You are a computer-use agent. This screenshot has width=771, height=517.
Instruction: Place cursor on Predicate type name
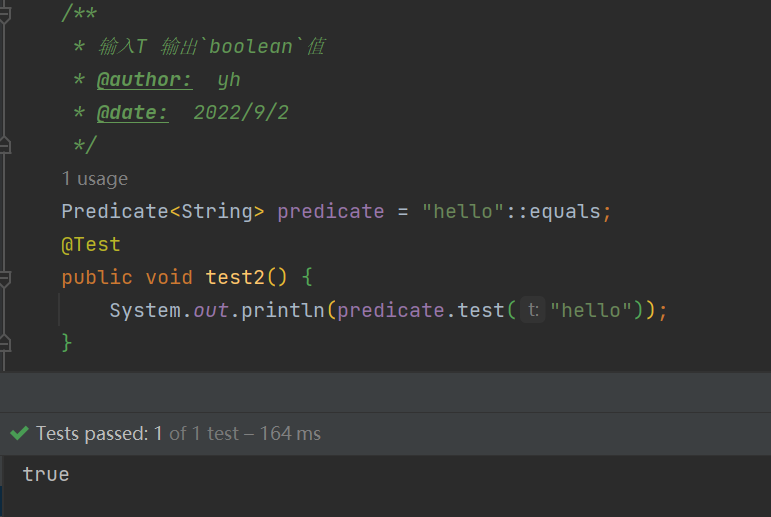[x=115, y=212]
